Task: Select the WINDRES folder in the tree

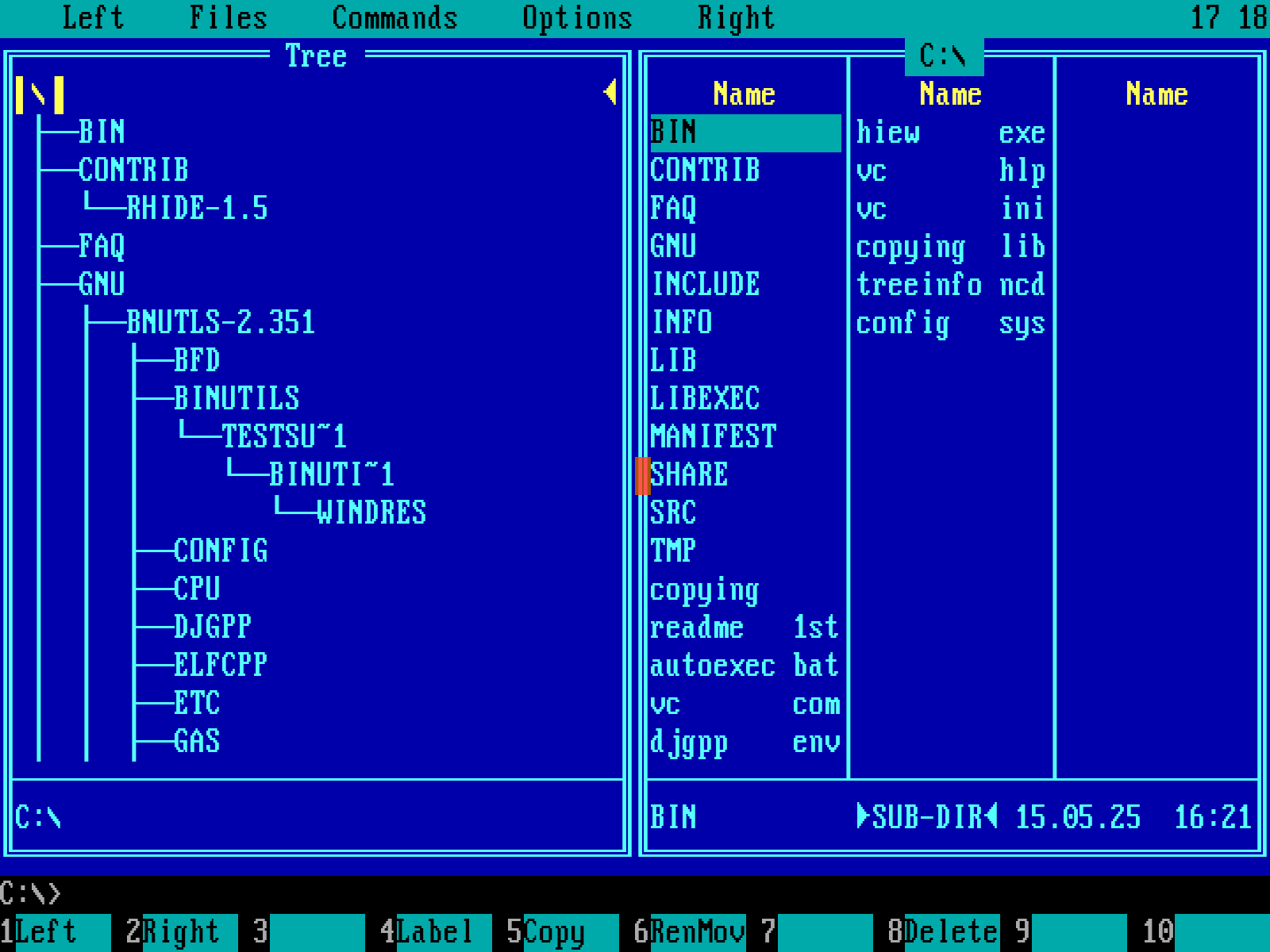Action: [371, 512]
